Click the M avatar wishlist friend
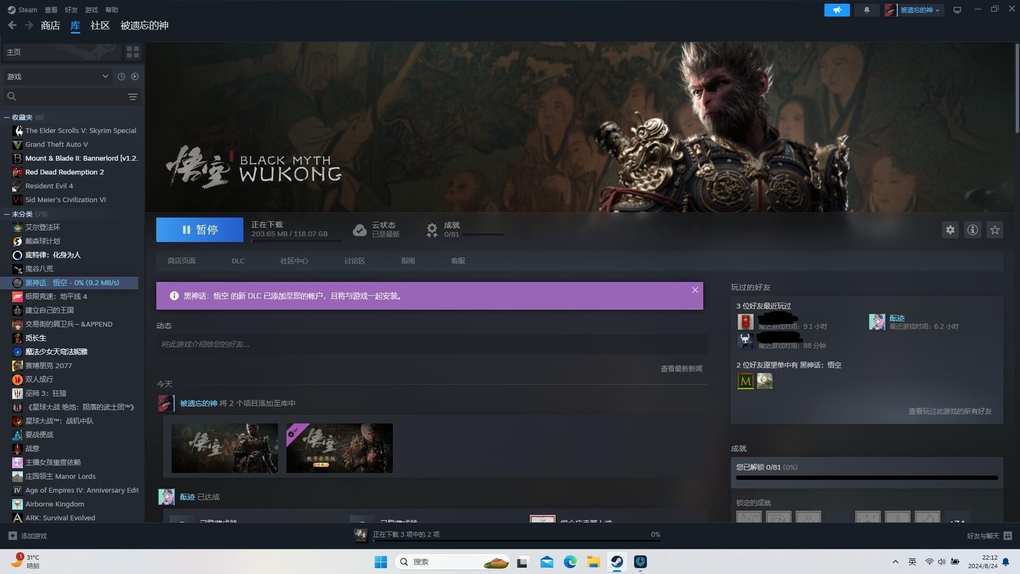The height and width of the screenshot is (574, 1020). click(x=745, y=381)
